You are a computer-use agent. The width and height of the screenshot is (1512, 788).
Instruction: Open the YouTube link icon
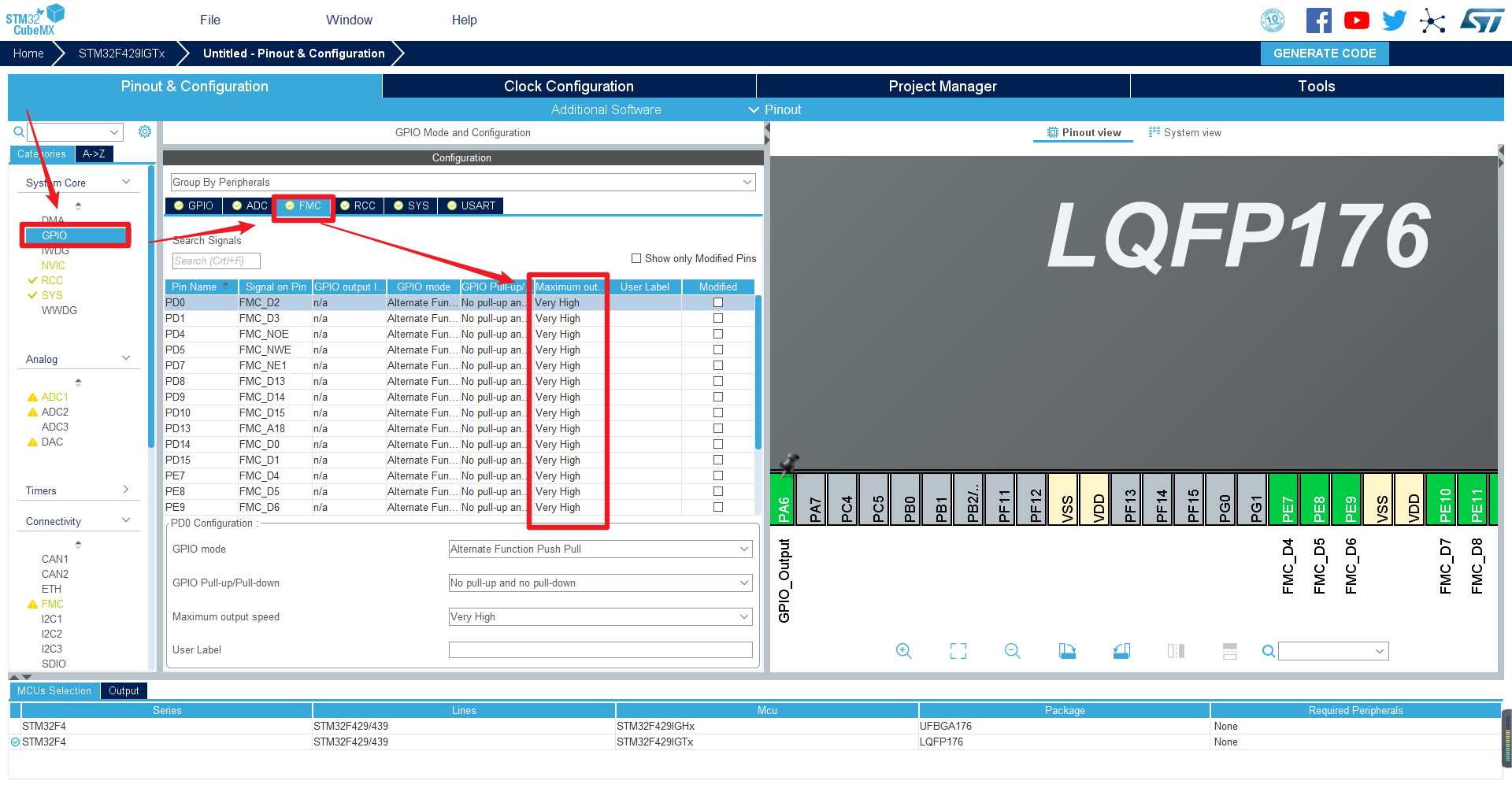point(1356,20)
